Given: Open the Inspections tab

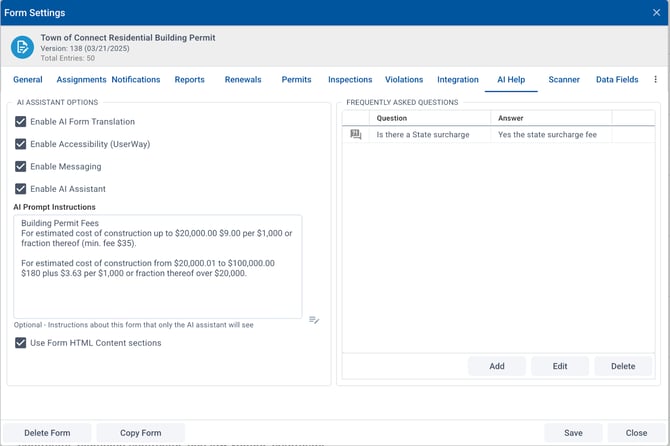Looking at the screenshot, I should pyautogui.click(x=350, y=80).
